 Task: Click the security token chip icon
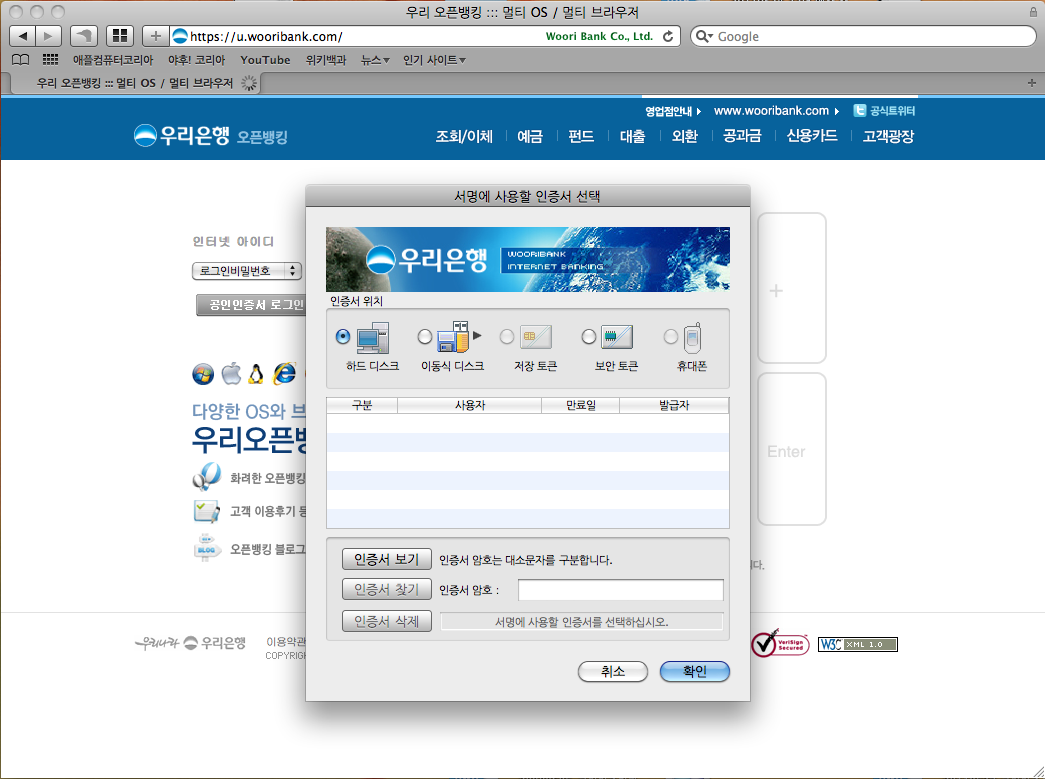click(x=616, y=337)
